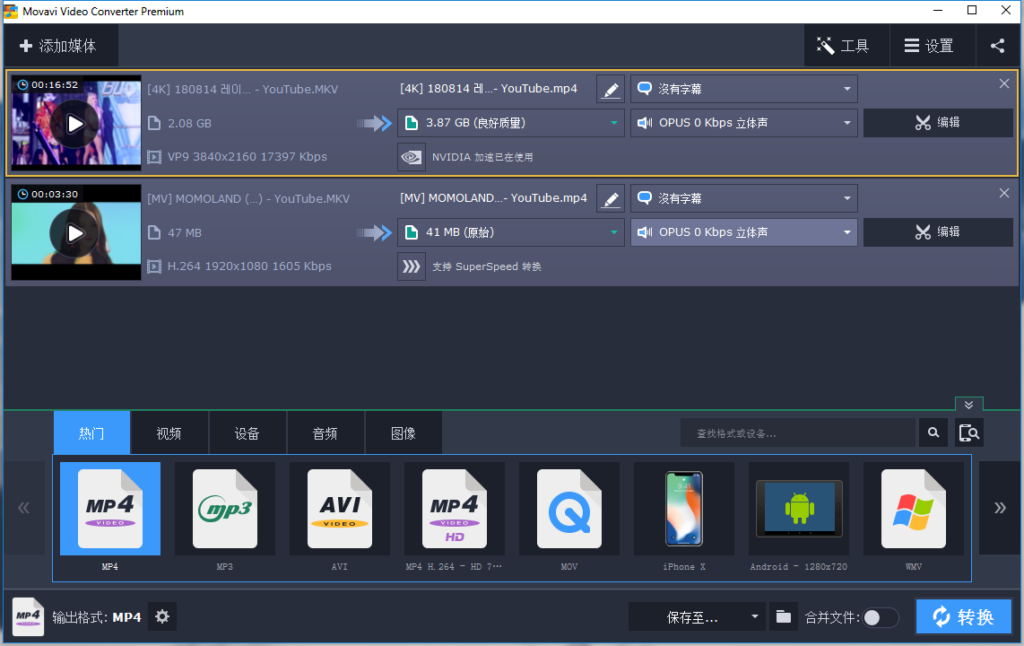The height and width of the screenshot is (646, 1024).
Task: Click the SuperSpeed conversion arrows icon
Action: [411, 266]
